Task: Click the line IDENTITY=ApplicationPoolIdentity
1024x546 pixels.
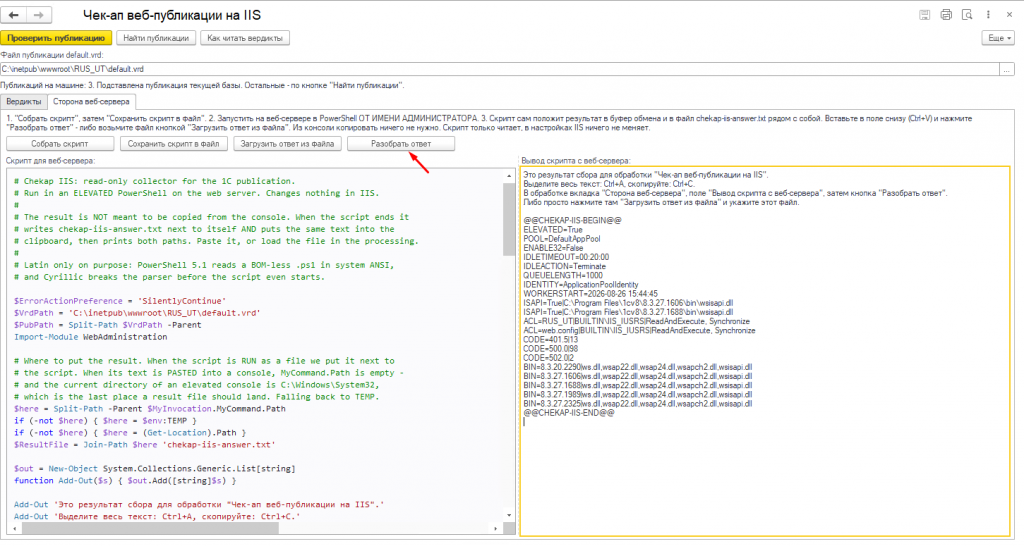Action: 581,285
